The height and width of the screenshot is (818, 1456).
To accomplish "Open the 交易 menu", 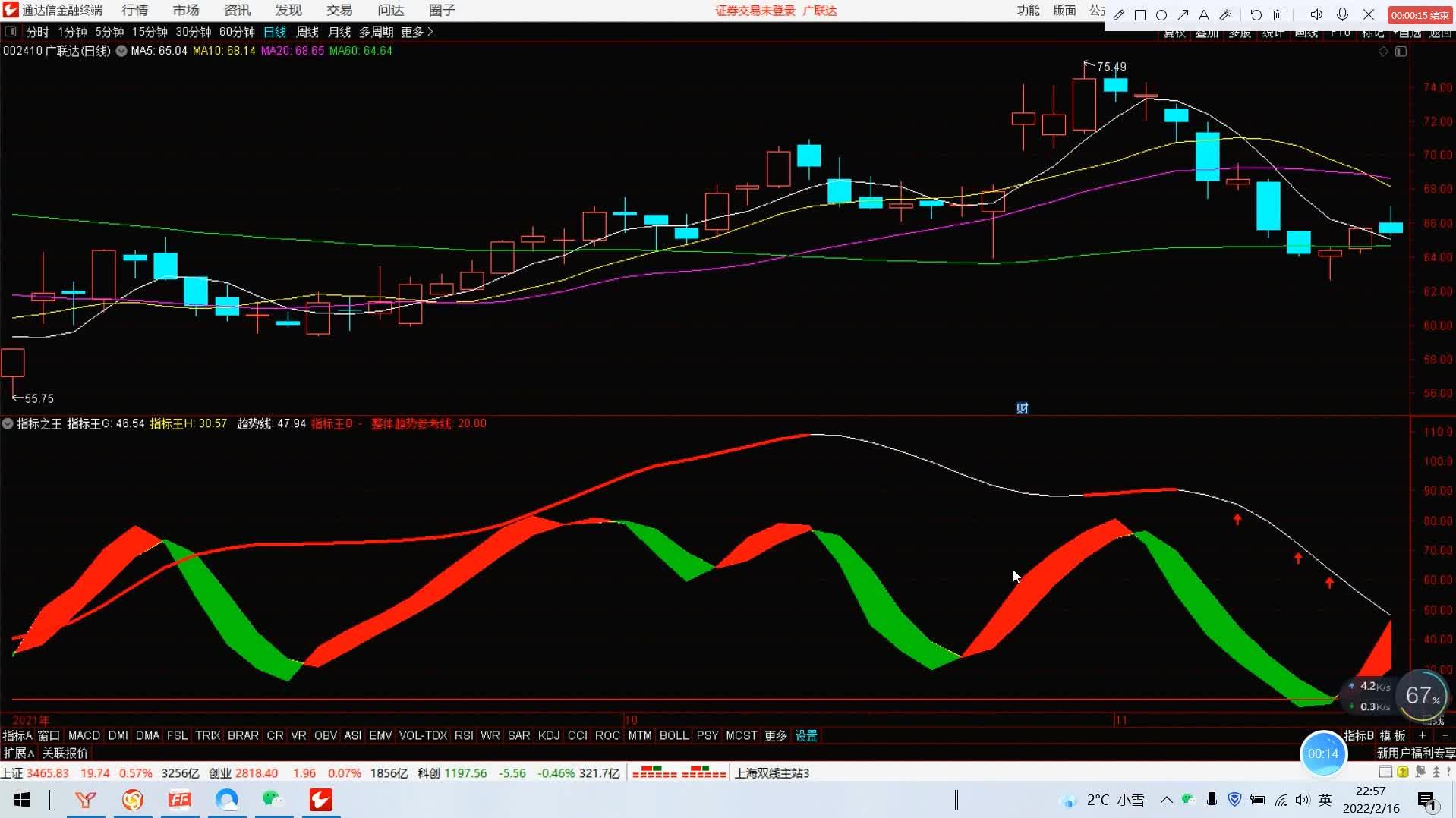I will [339, 10].
